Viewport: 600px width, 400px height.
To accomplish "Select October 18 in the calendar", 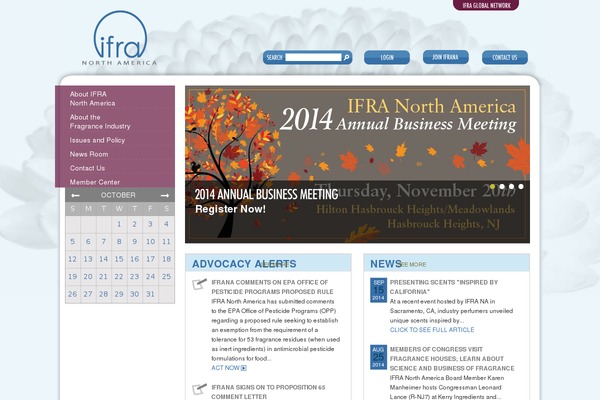I will pos(166,260).
